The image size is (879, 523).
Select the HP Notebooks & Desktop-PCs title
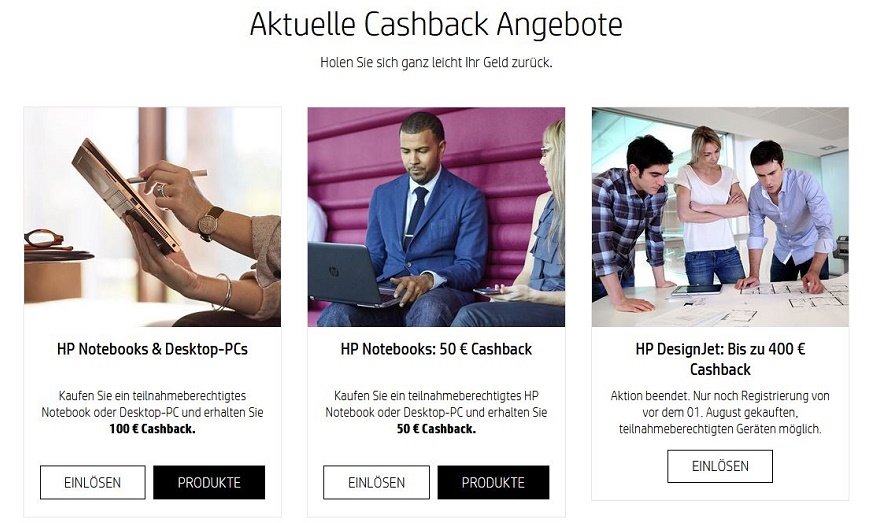152,349
